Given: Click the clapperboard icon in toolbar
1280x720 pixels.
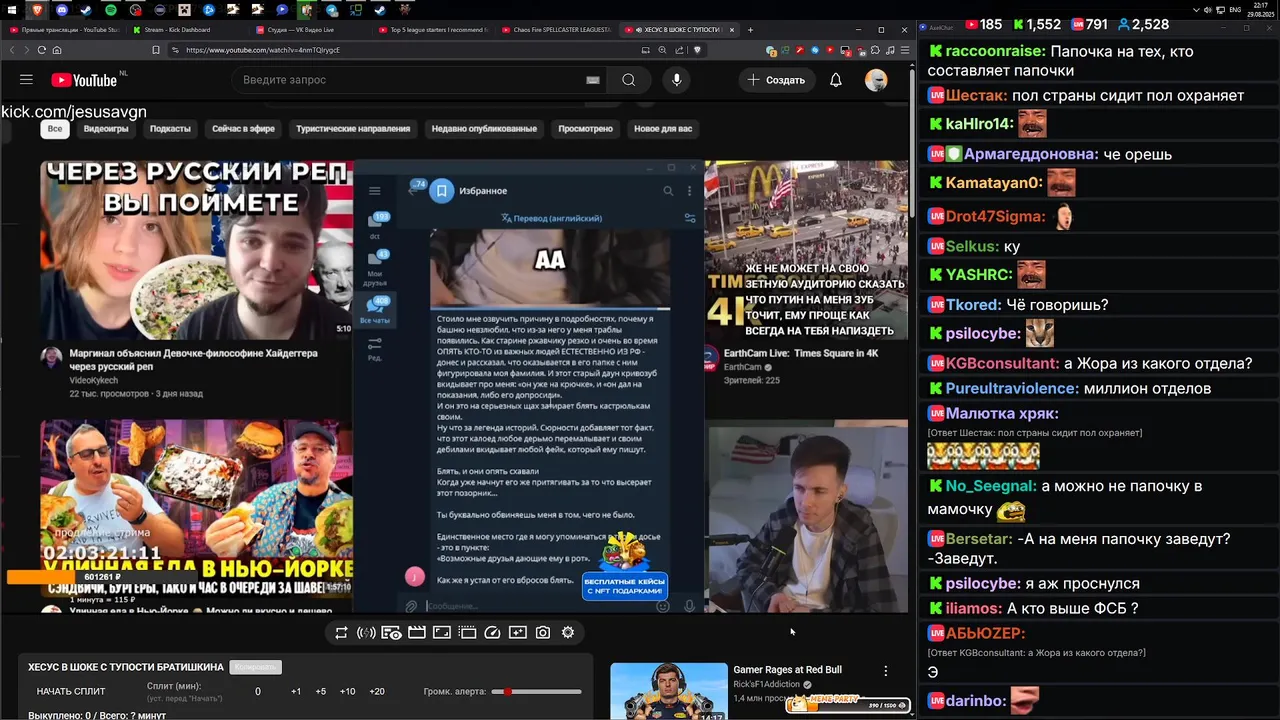Looking at the screenshot, I should pyautogui.click(x=417, y=632).
